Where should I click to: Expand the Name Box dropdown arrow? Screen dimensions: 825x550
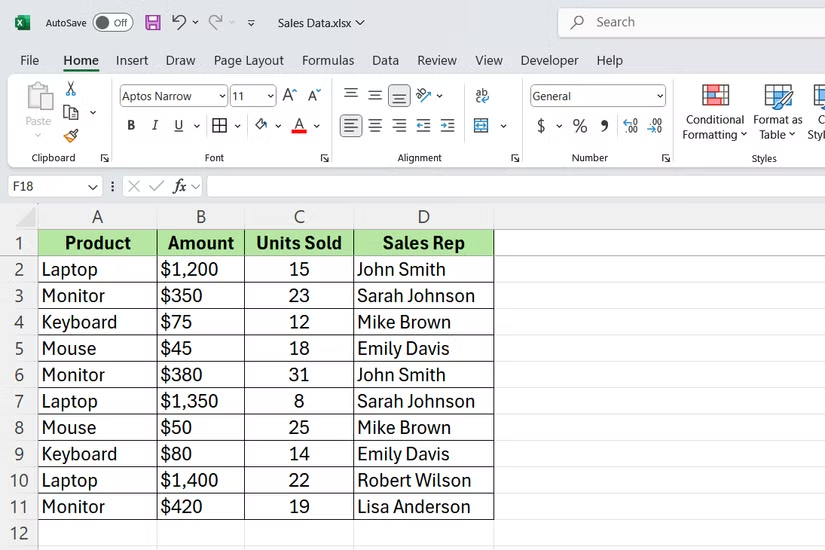point(93,186)
